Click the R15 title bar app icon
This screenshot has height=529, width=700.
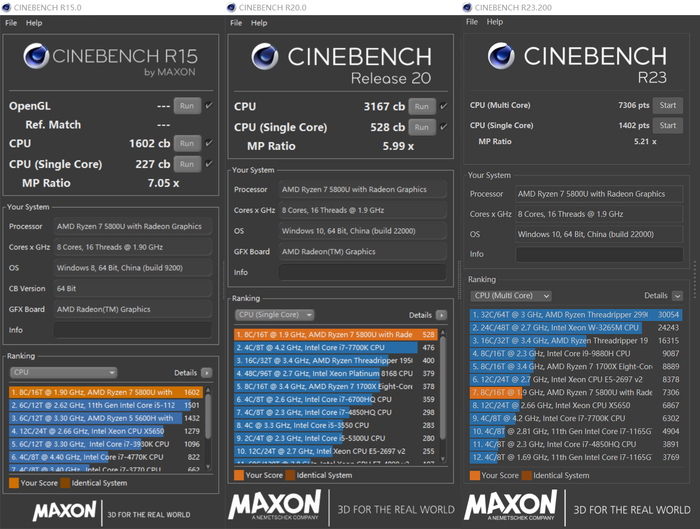8,7
